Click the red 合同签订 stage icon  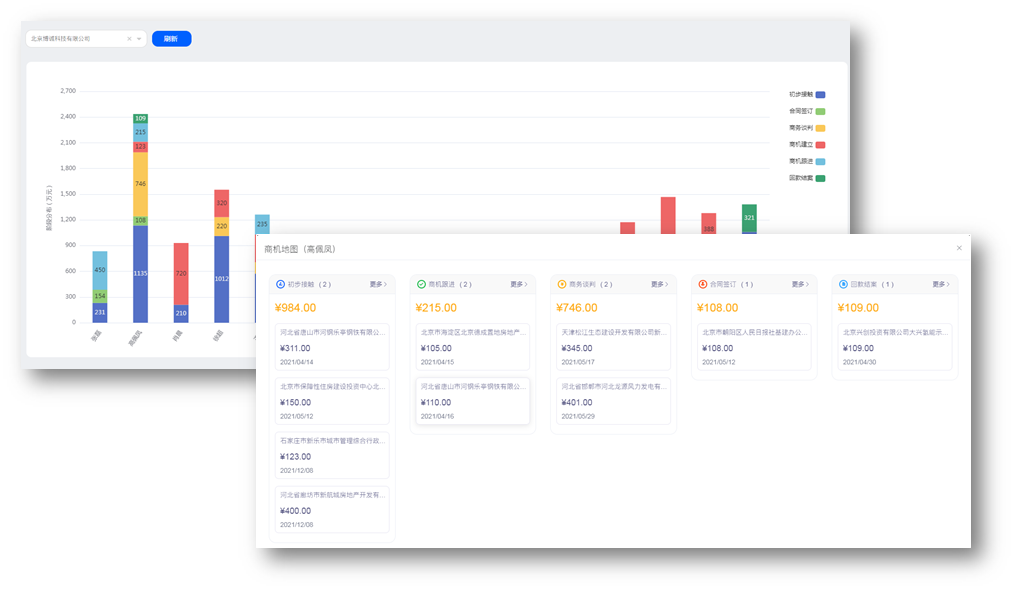pyautogui.click(x=702, y=285)
